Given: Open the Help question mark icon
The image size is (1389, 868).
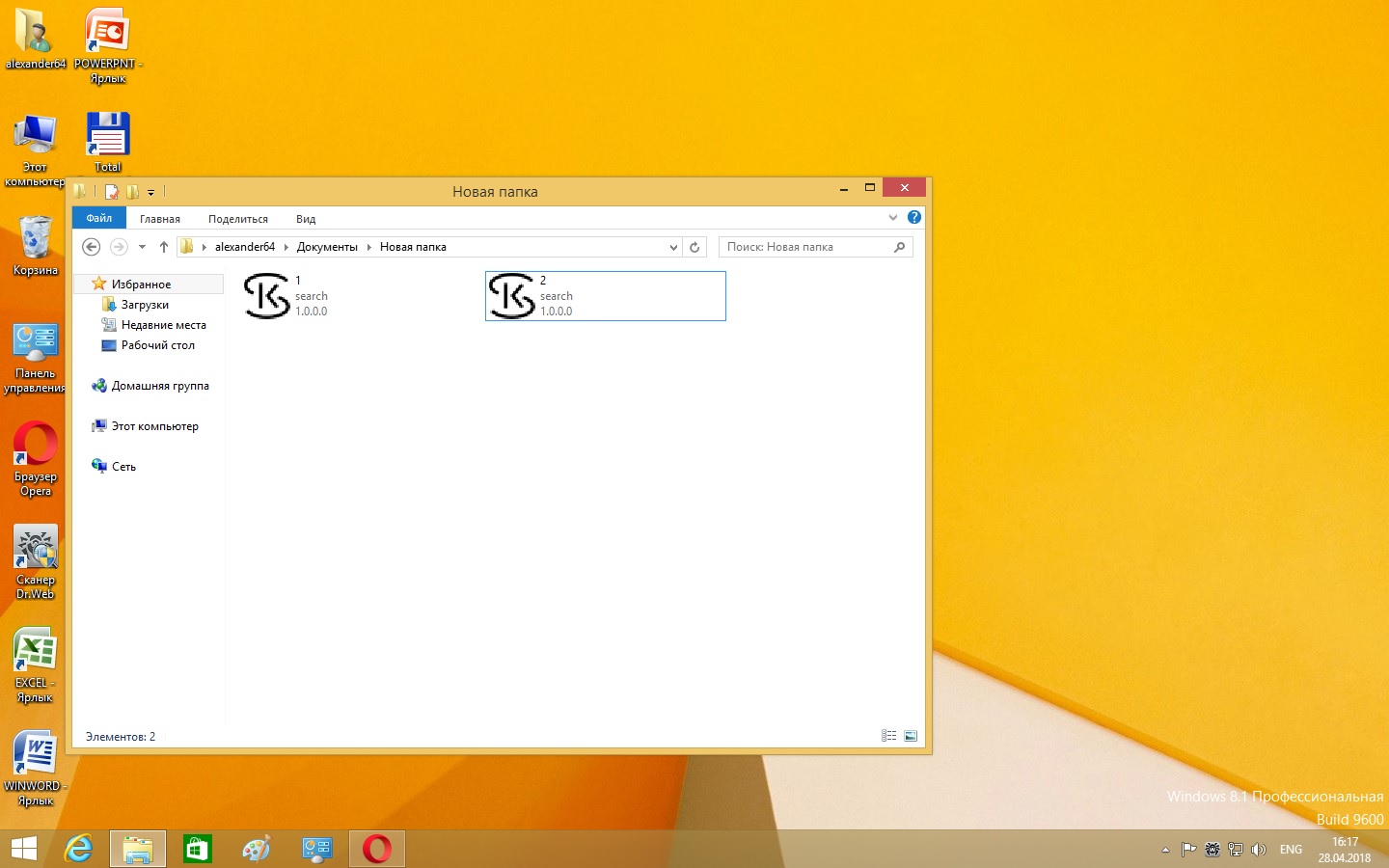Looking at the screenshot, I should (x=914, y=218).
